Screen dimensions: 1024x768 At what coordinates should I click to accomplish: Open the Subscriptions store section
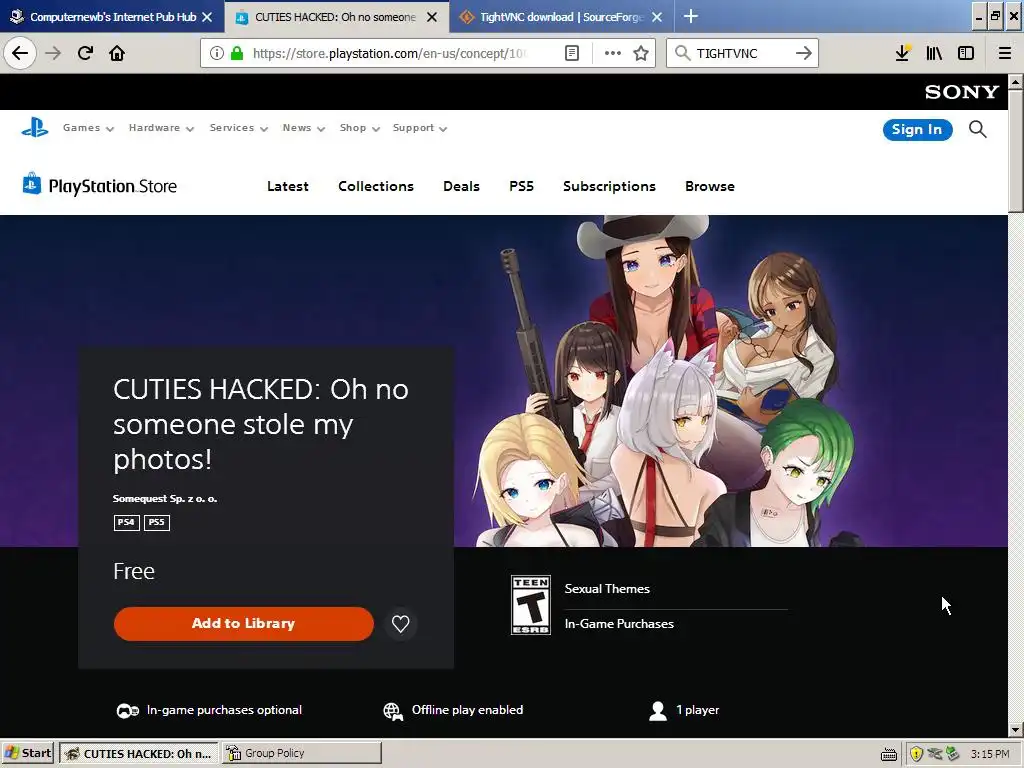[x=609, y=186]
